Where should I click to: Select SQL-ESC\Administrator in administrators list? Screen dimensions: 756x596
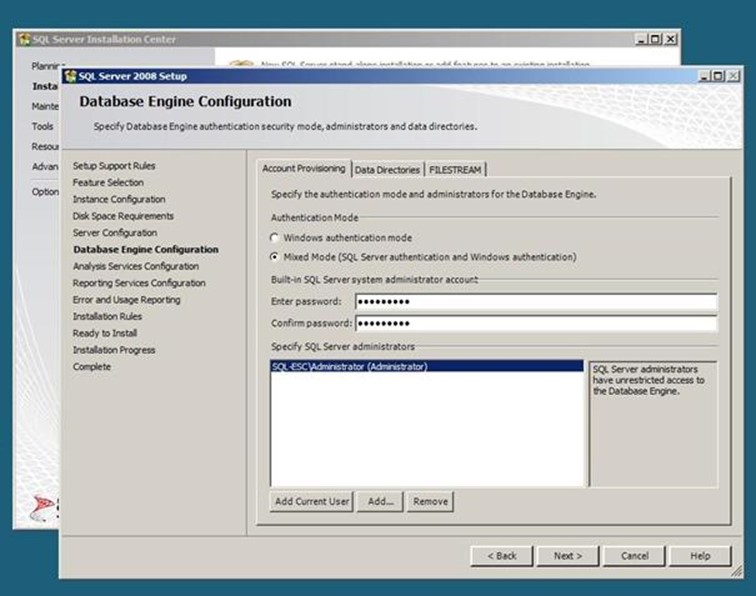[427, 366]
